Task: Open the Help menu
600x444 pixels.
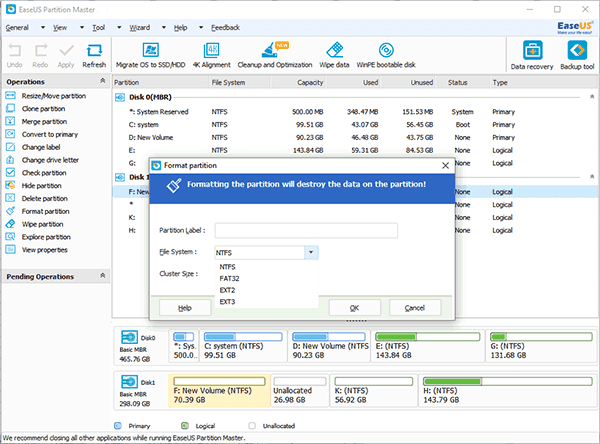Action: [180, 28]
